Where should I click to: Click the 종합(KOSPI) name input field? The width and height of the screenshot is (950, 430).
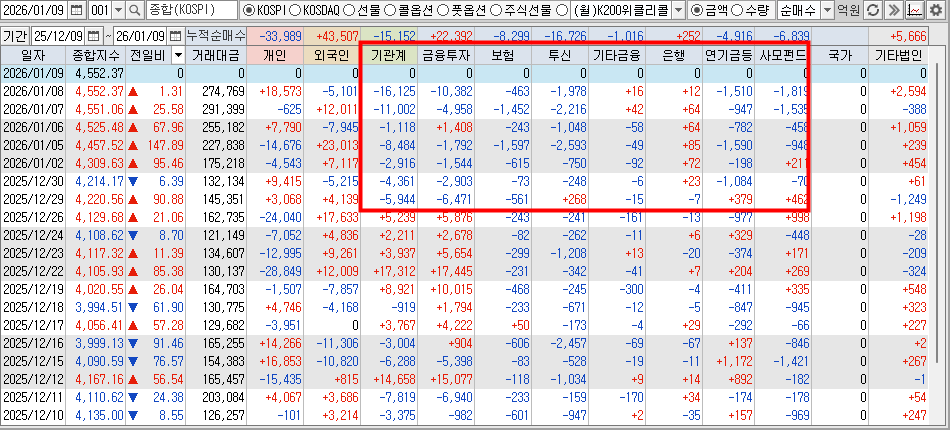click(192, 10)
